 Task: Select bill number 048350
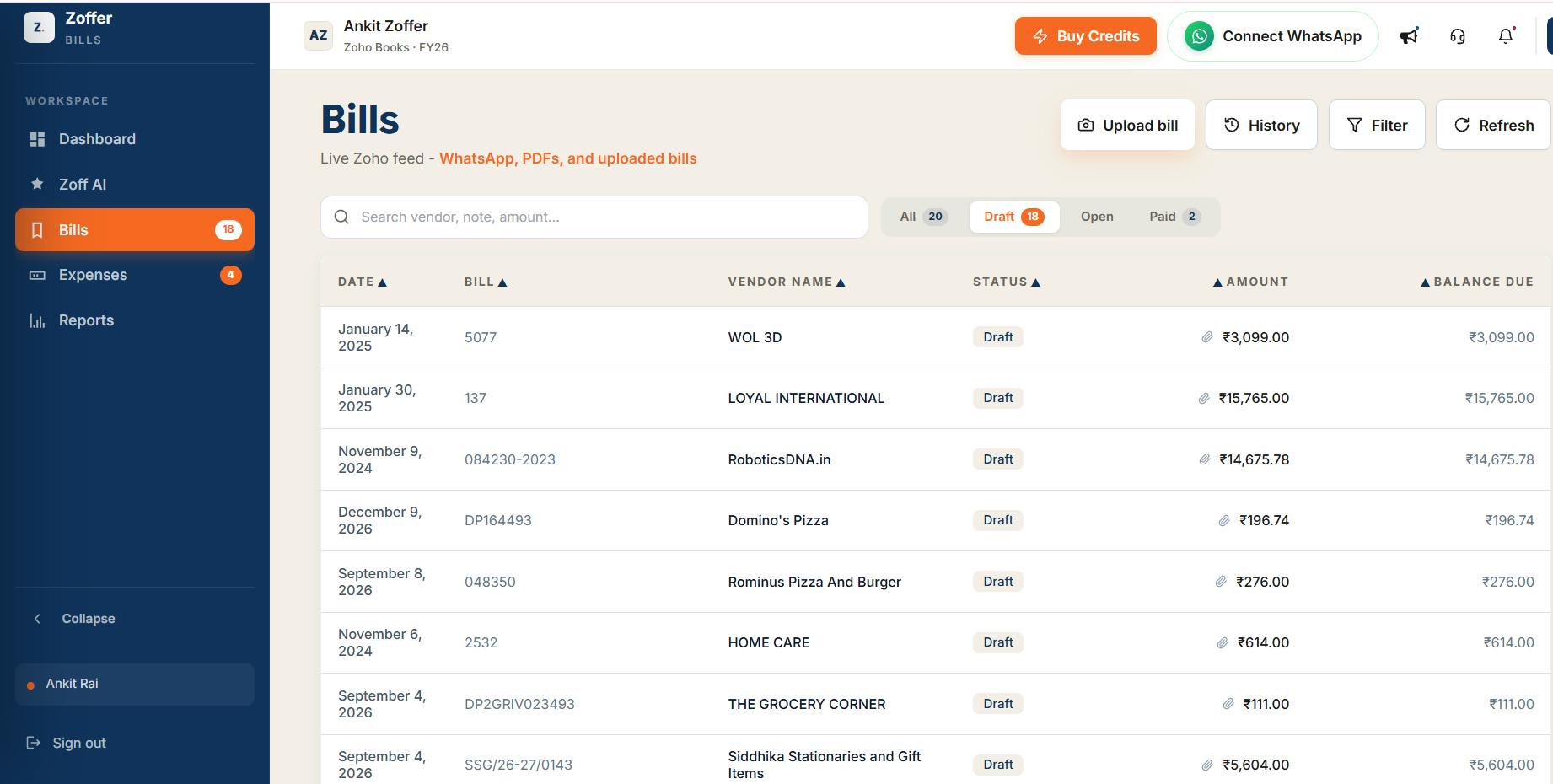(x=490, y=582)
